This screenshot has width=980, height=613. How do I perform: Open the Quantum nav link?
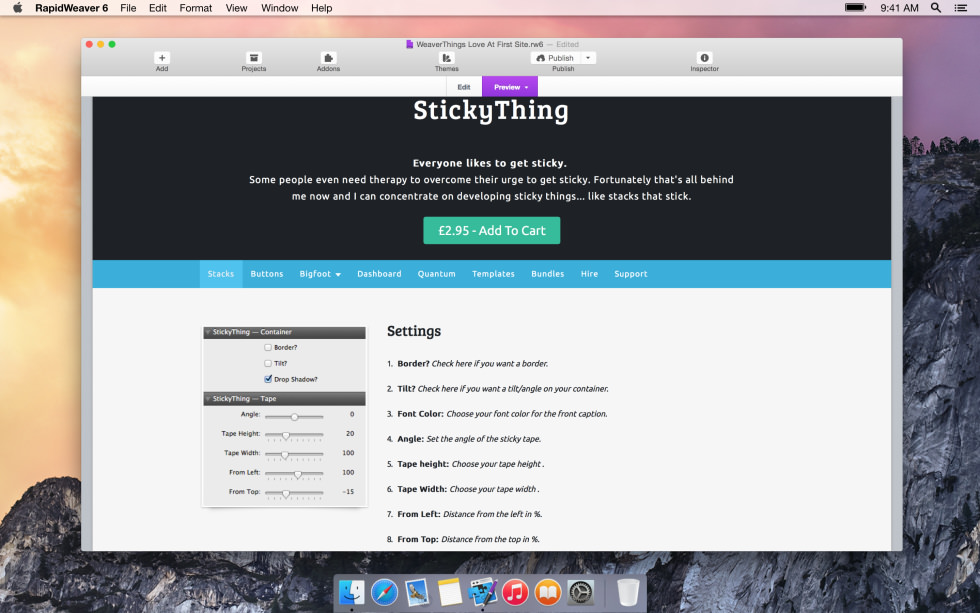(436, 274)
